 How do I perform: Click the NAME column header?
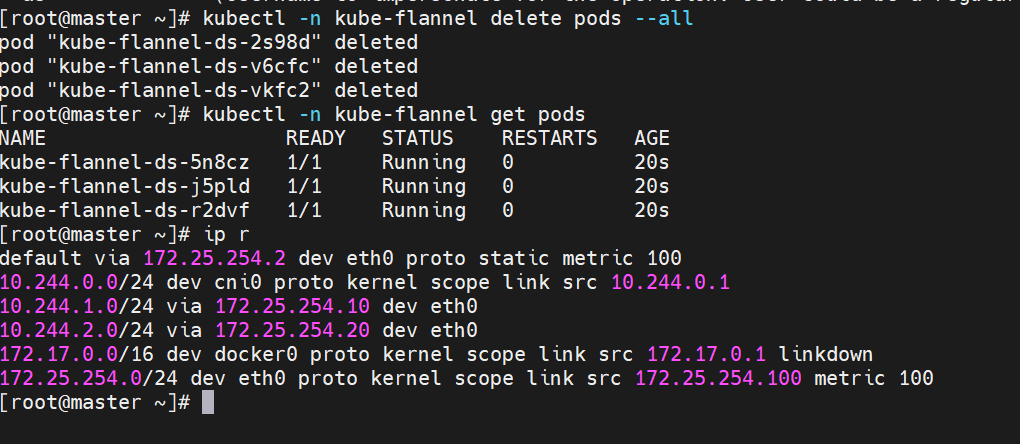(23, 138)
